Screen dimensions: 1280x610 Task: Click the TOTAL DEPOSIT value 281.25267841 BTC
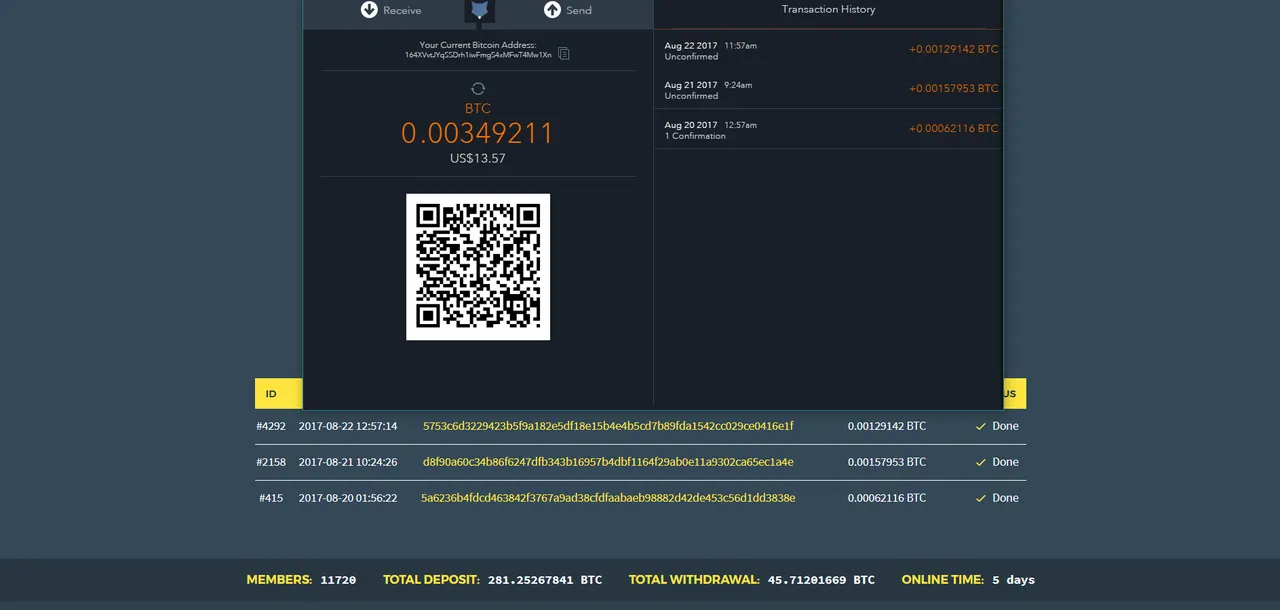coord(545,580)
